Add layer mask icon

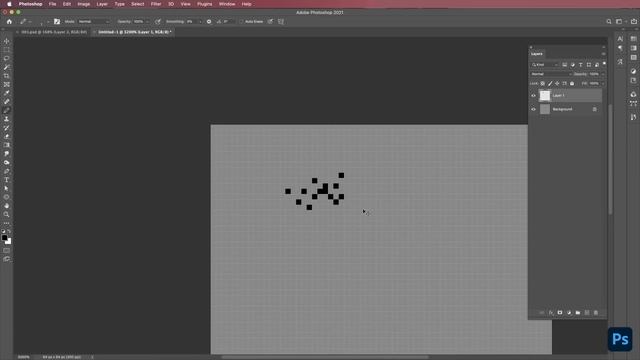coord(560,313)
